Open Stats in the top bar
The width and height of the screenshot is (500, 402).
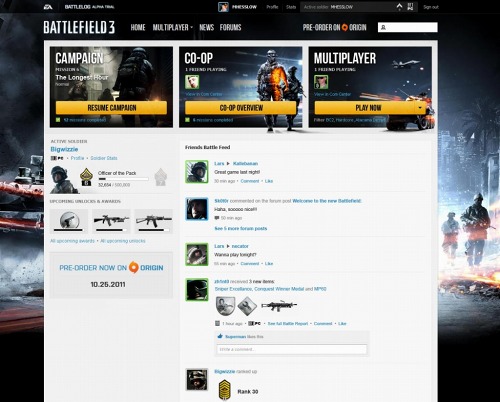pos(291,7)
